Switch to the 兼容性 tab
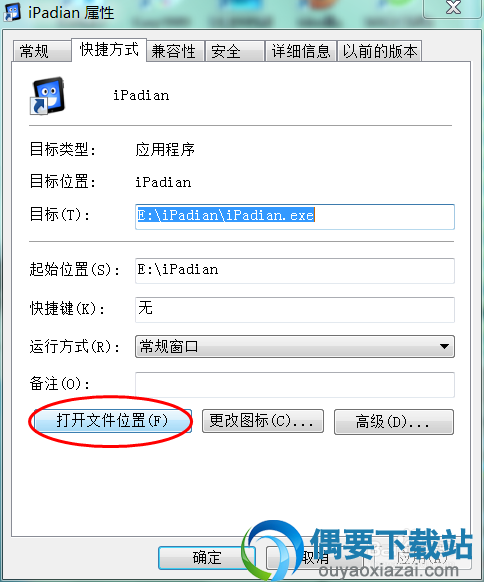 click(175, 51)
